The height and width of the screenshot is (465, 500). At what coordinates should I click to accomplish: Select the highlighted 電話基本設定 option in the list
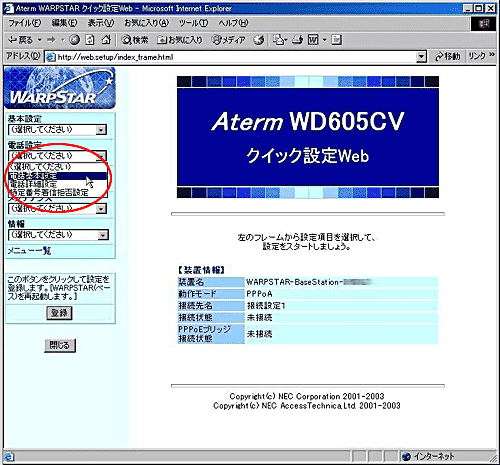pos(57,175)
